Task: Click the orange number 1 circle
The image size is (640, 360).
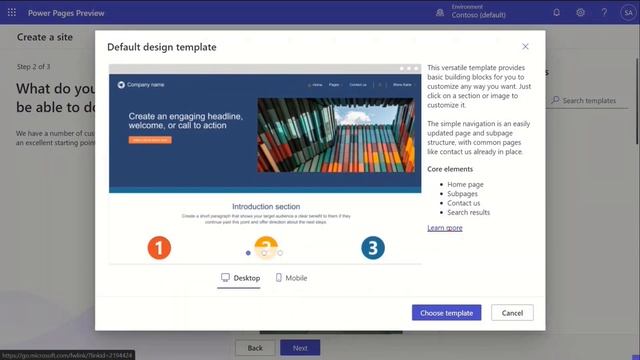Action: [159, 248]
